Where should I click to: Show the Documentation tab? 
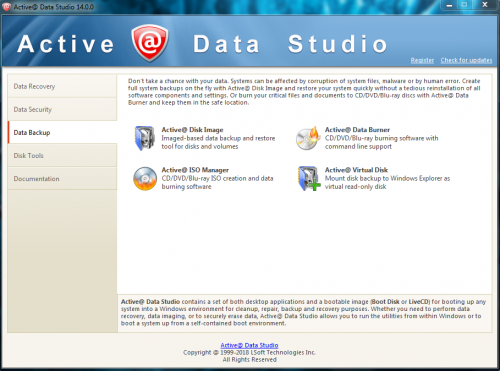[x=62, y=179]
